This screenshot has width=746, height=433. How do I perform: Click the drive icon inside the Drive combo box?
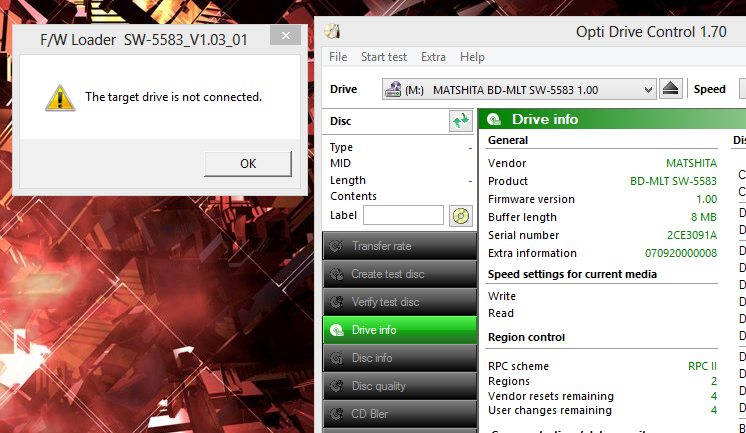point(393,89)
